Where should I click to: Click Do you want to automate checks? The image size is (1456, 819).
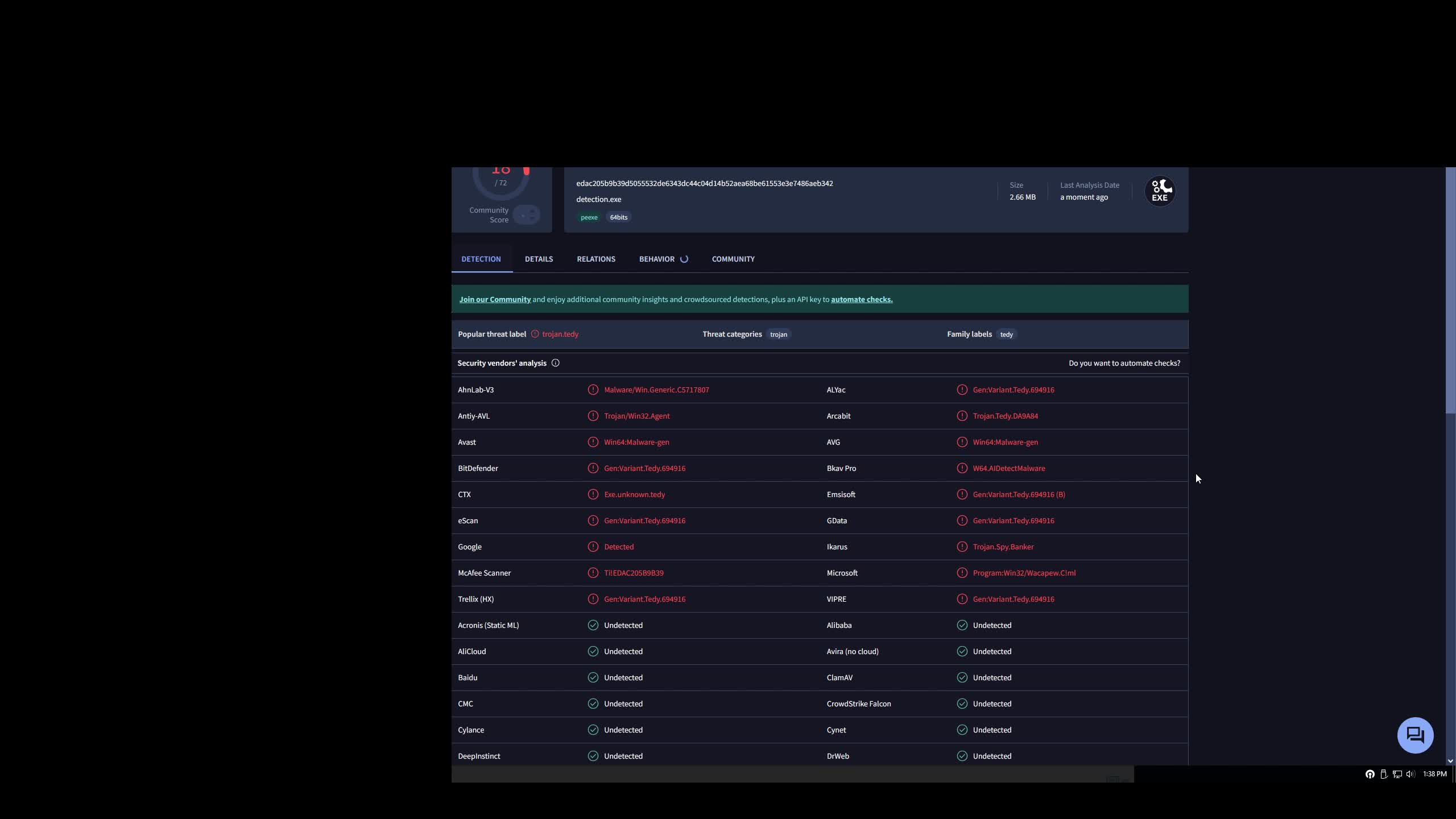pyautogui.click(x=1124, y=363)
